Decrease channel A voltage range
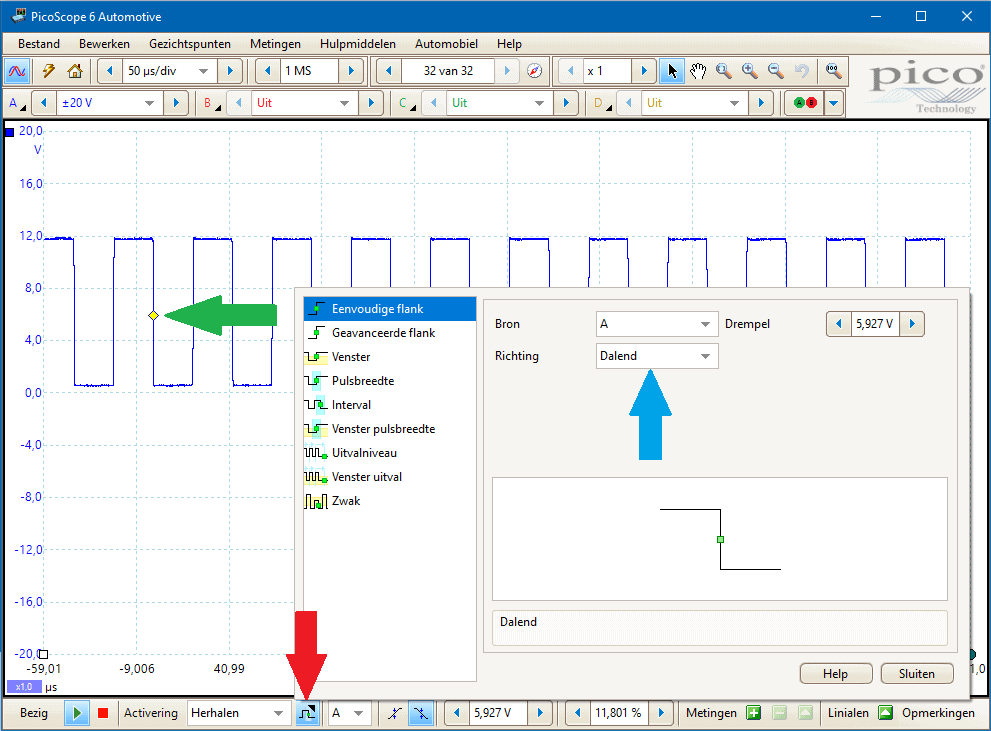Viewport: 991px width, 731px height. (44, 103)
